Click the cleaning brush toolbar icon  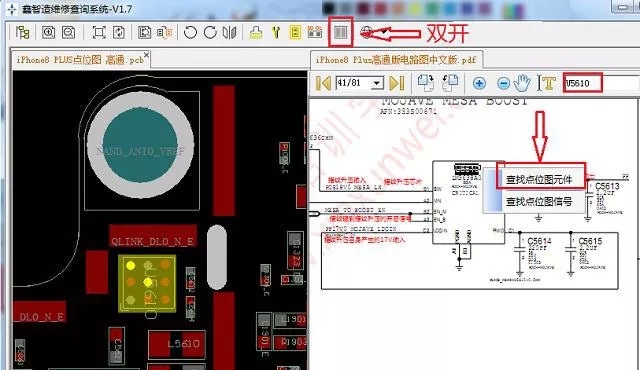[256, 32]
